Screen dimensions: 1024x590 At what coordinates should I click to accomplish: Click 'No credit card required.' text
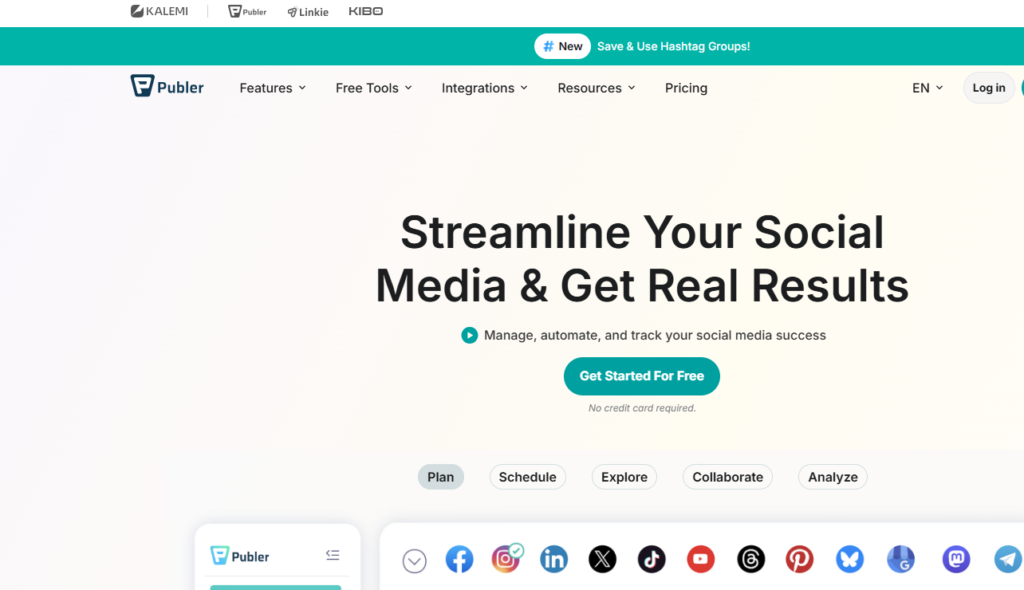(x=642, y=408)
